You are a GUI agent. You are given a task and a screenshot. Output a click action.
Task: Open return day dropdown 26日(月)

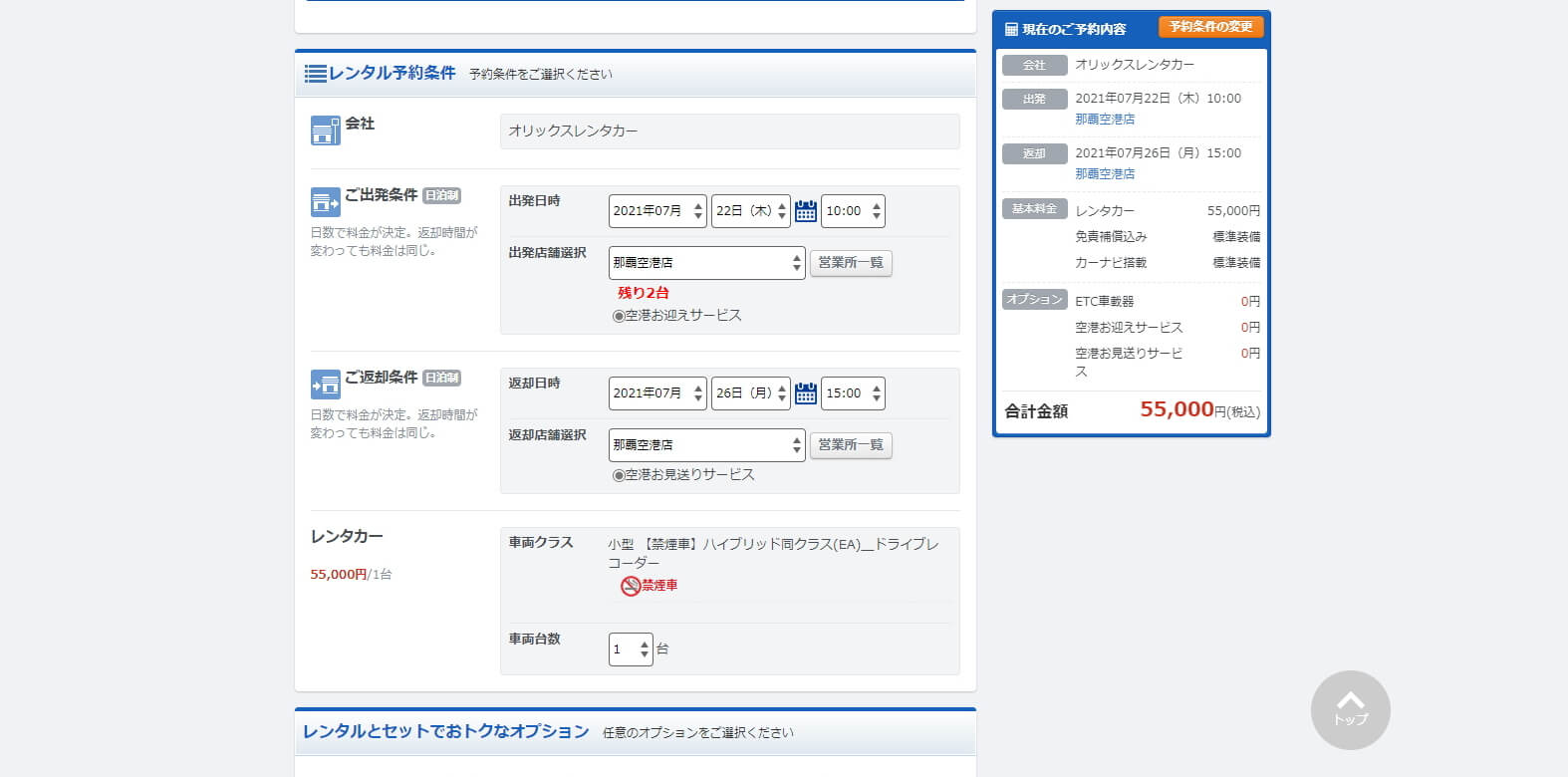click(751, 393)
